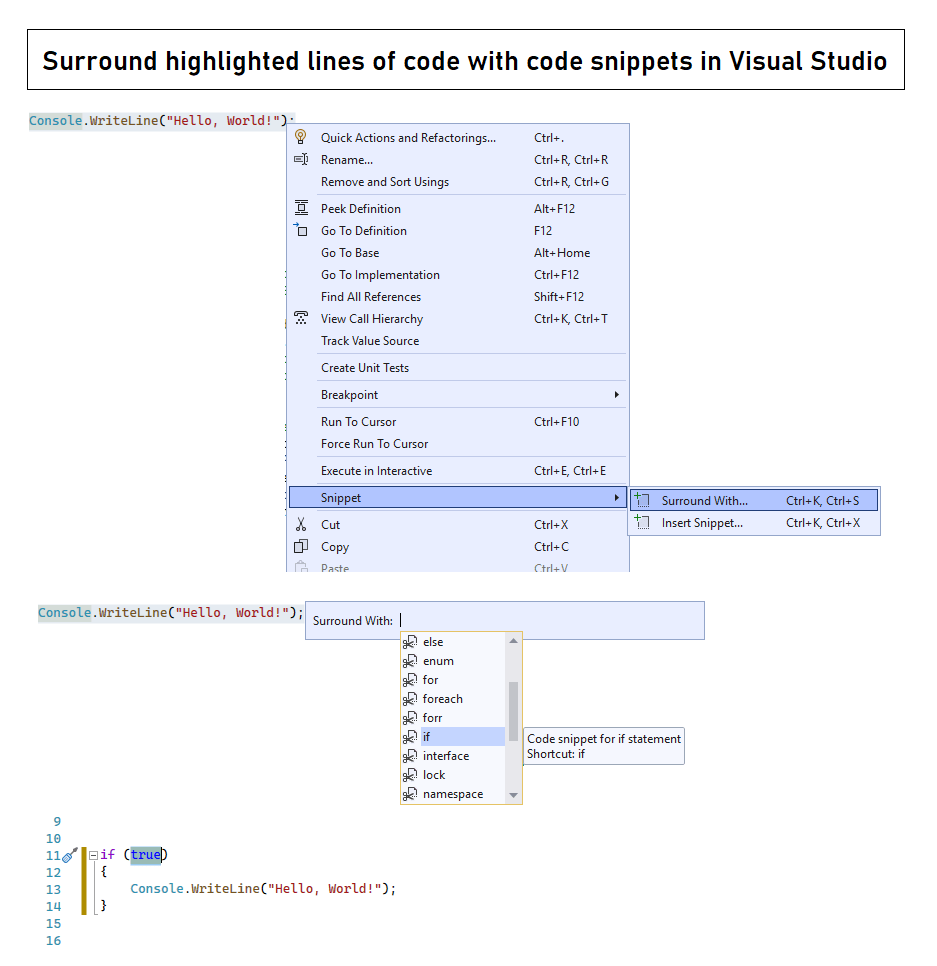Choose Peek Definition menu entry

pyautogui.click(x=458, y=208)
